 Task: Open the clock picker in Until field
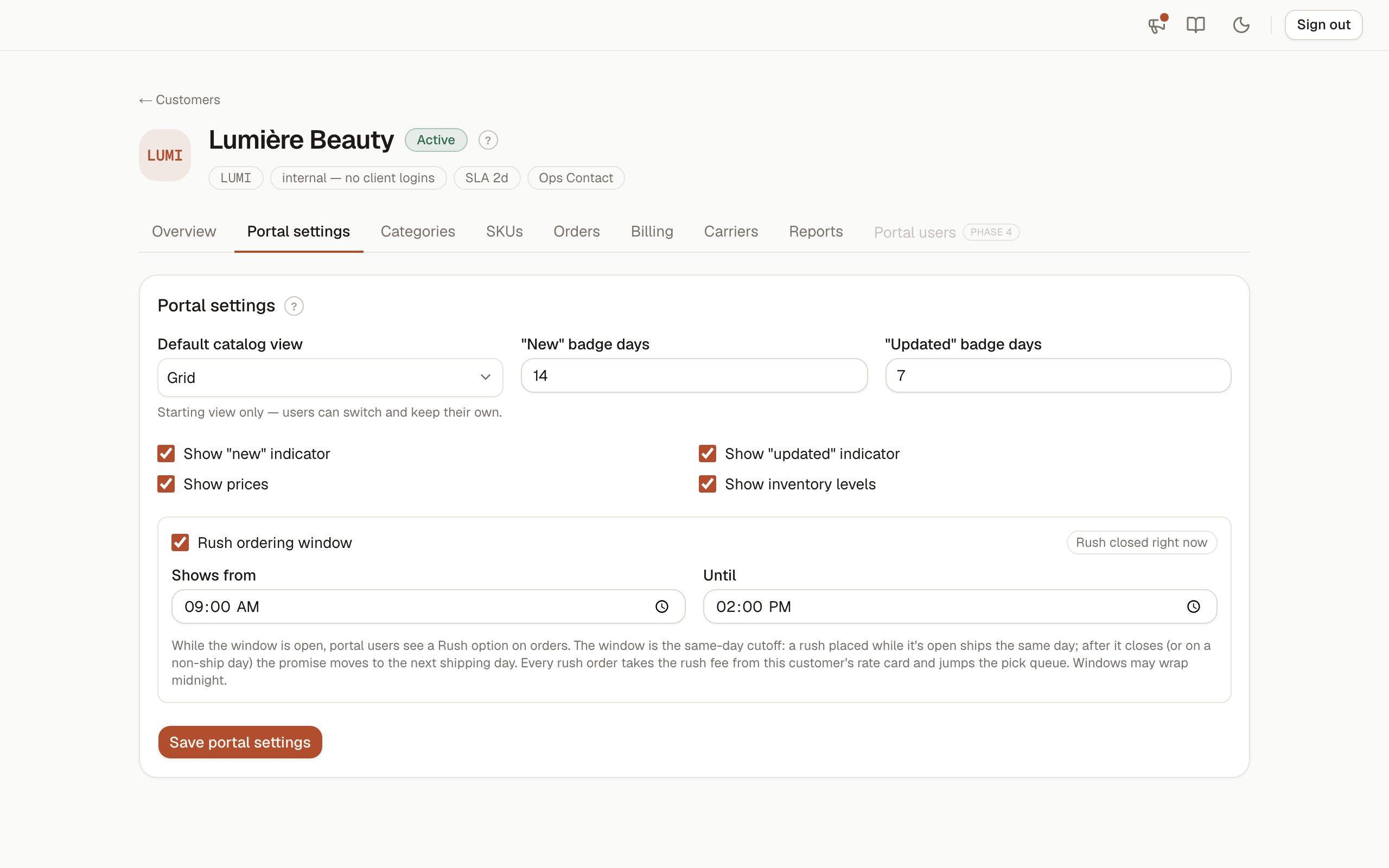pos(1193,606)
